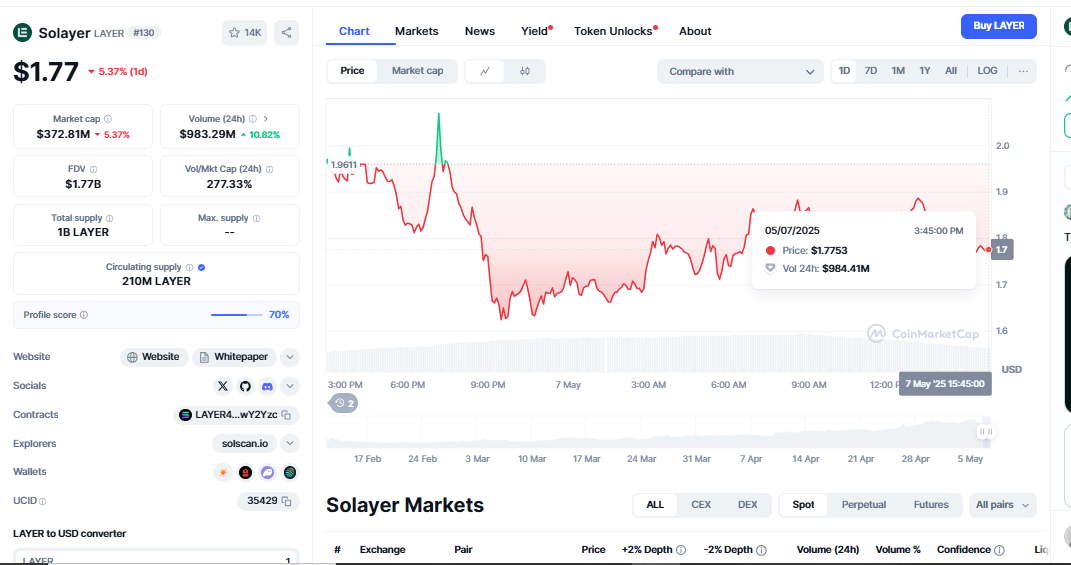Screen dimensions: 1071x565
Task: Open the Token Unlocks tab
Action: point(615,31)
